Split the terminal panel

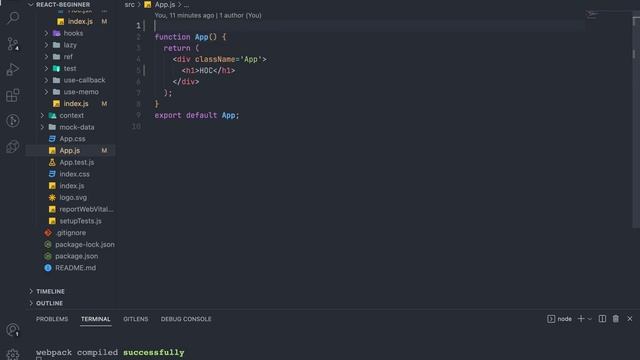(602, 319)
